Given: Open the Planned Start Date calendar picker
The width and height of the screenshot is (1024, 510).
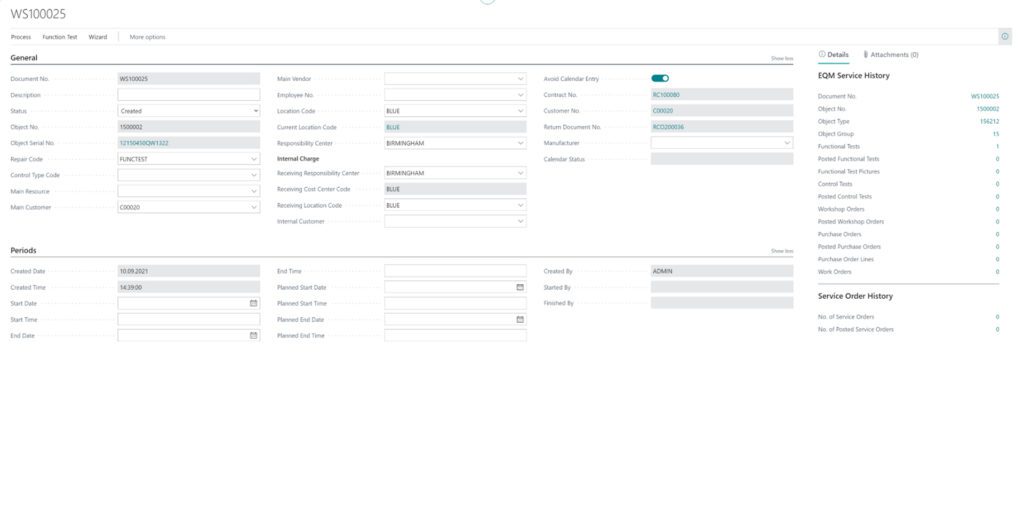Looking at the screenshot, I should point(520,287).
